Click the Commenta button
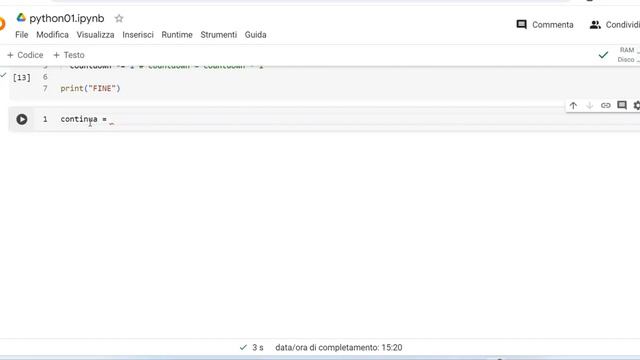 (x=544, y=24)
